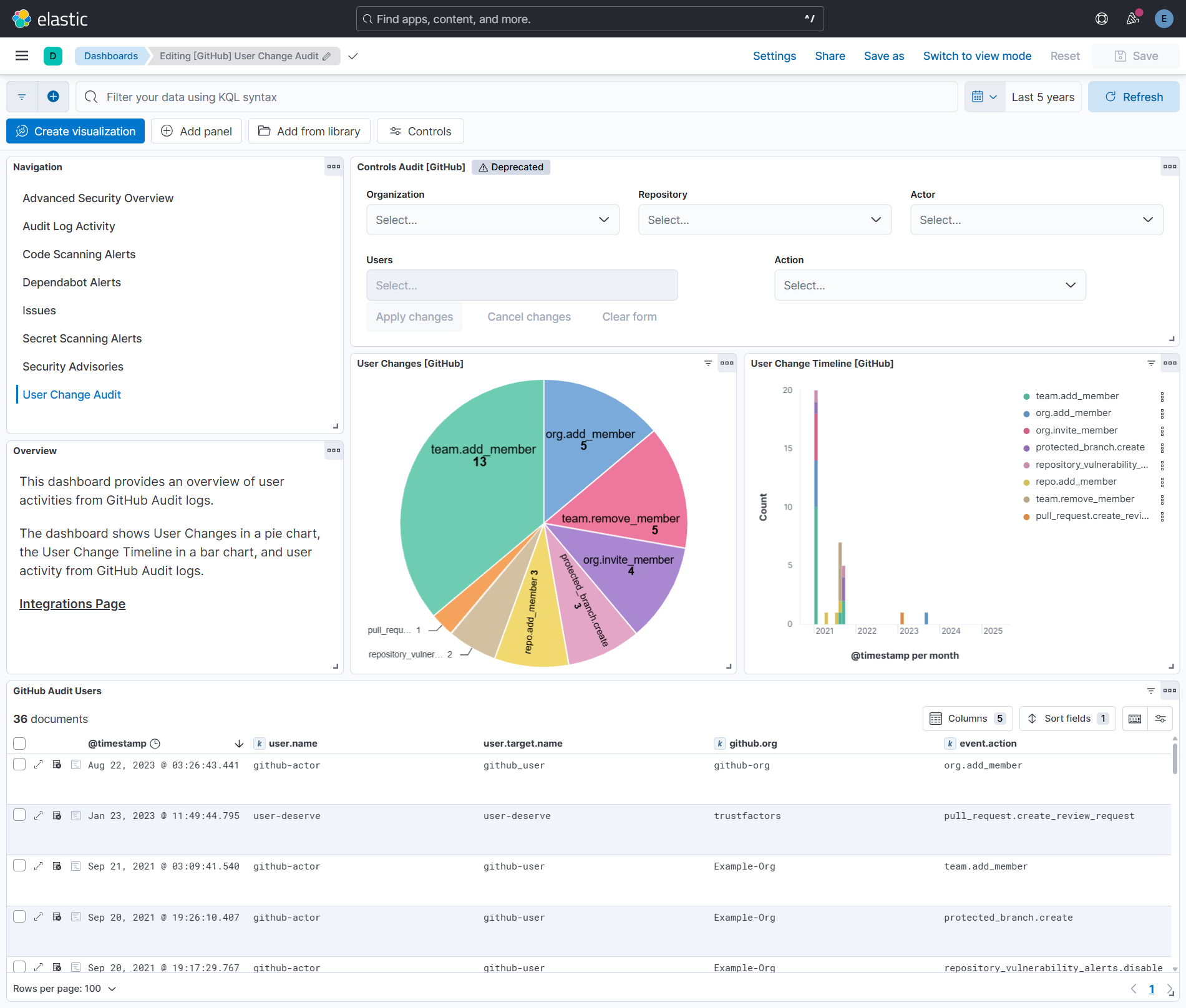Viewport: 1186px width, 1008px height.
Task: Open Controls Audit panel options menu
Action: (x=1170, y=167)
